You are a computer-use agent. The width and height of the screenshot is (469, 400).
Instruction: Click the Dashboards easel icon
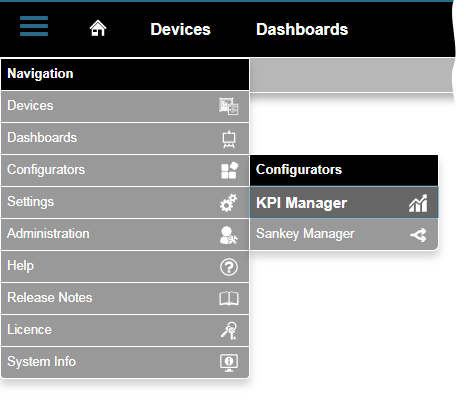pos(229,139)
